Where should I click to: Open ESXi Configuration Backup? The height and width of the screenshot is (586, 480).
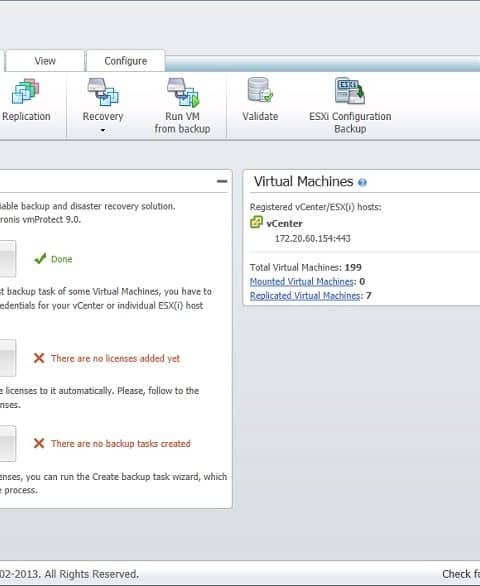350,105
